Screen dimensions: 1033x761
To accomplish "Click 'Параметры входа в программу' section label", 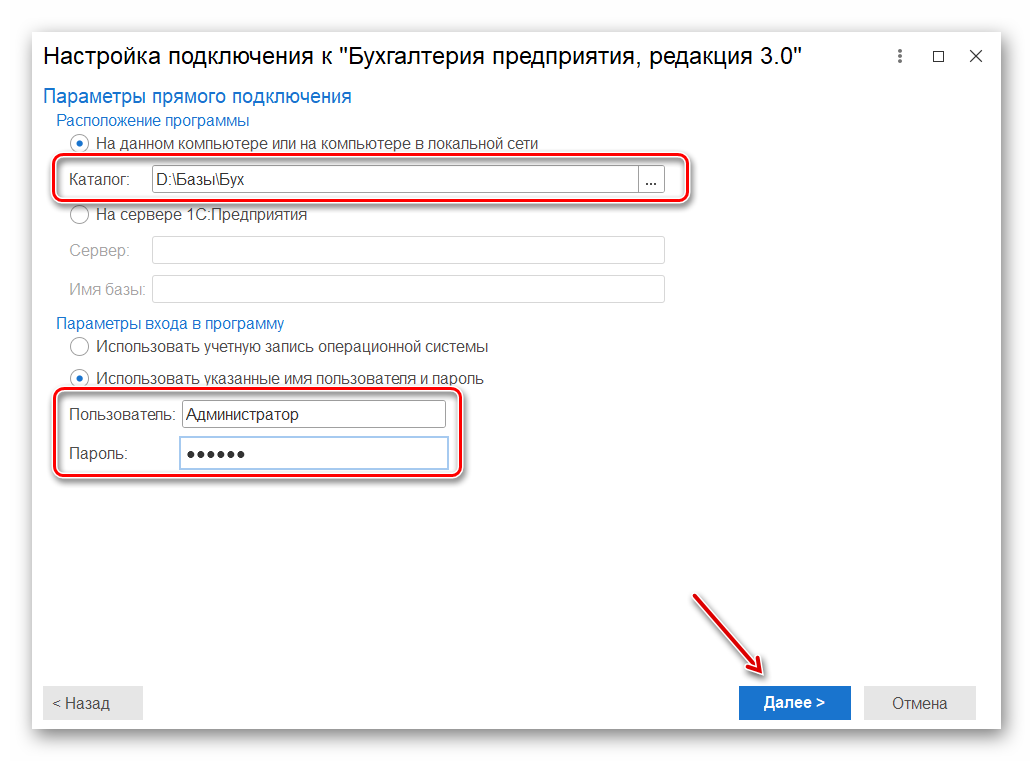I will pyautogui.click(x=170, y=324).
